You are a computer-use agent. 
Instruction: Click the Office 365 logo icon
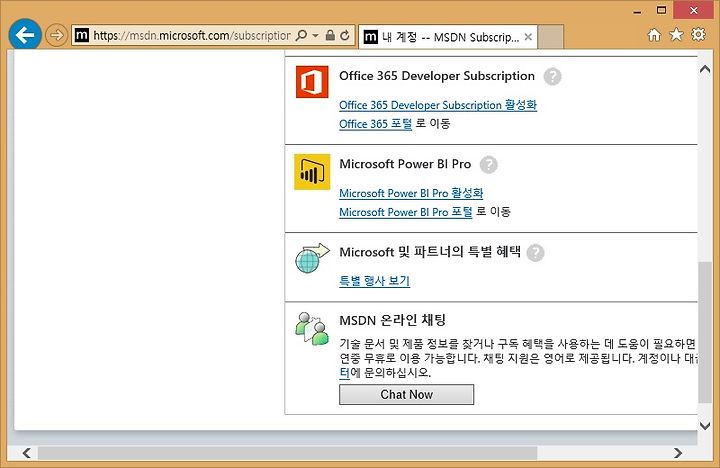(312, 82)
